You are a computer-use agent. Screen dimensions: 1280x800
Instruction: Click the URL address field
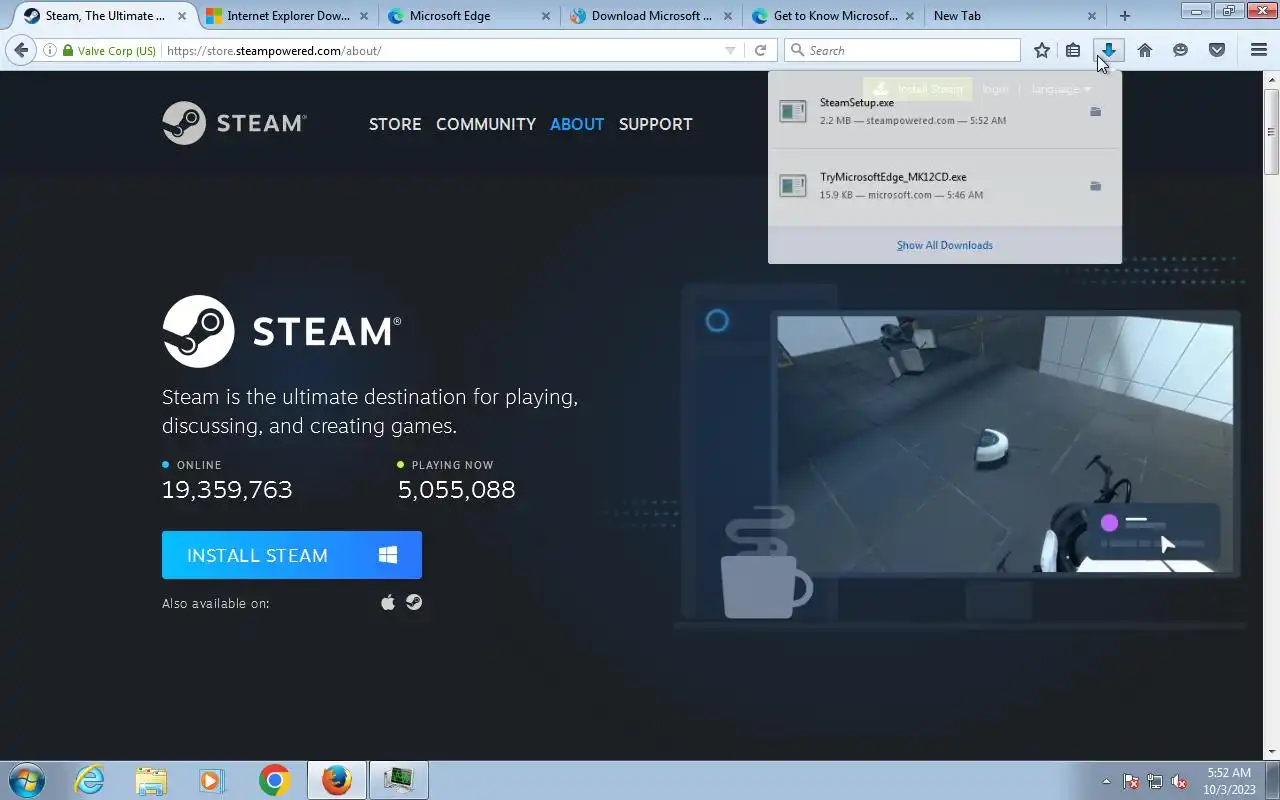coord(443,51)
